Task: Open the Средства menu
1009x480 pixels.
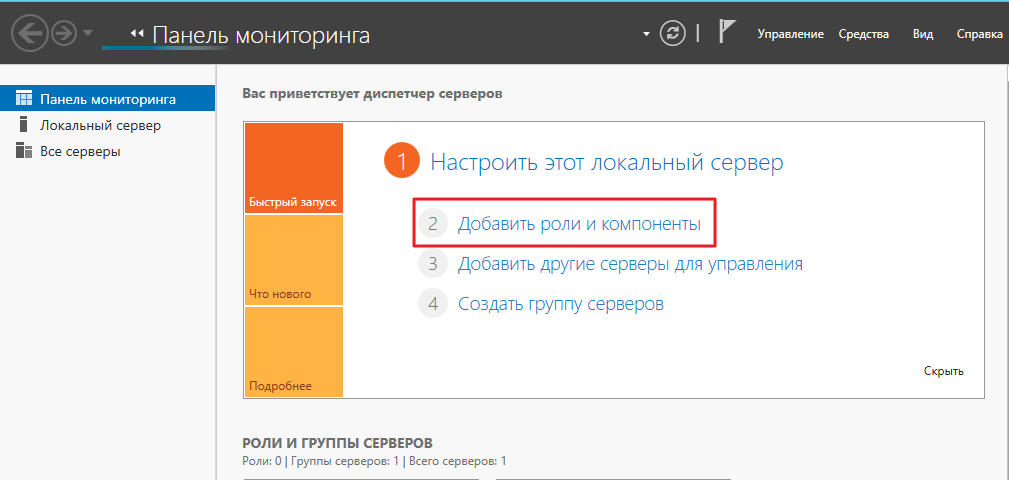Action: tap(864, 34)
